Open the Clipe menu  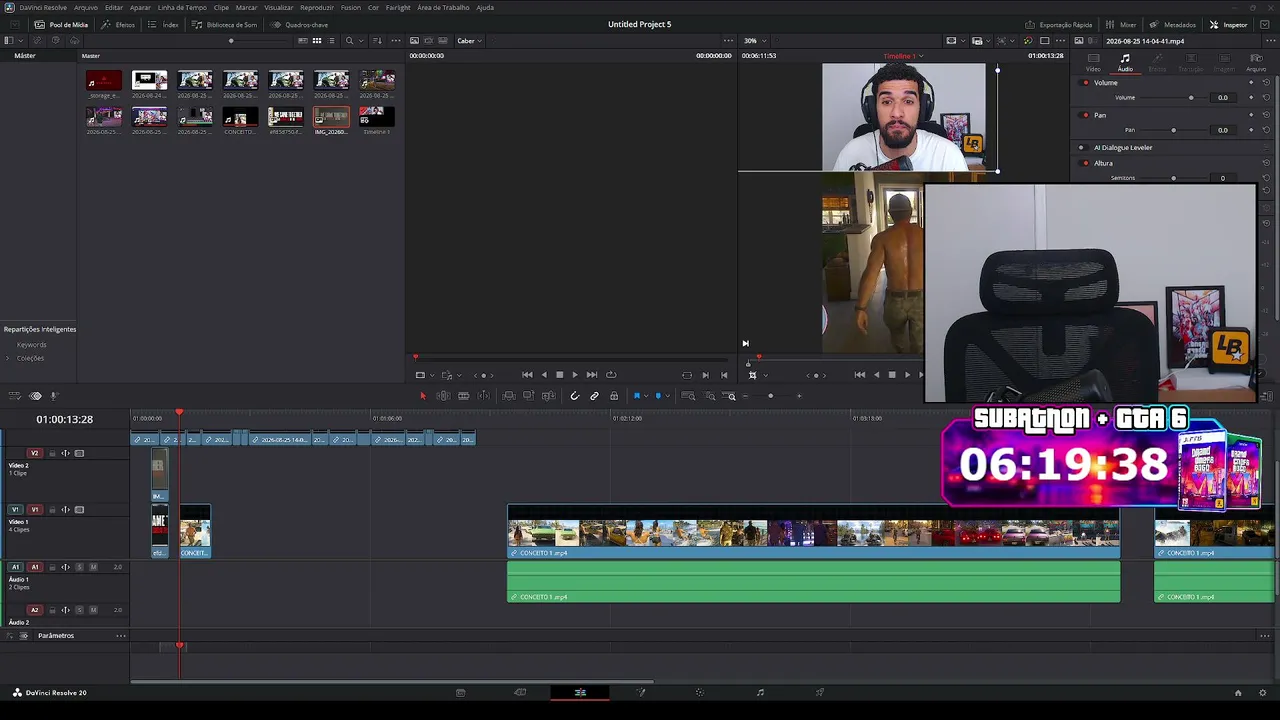(x=221, y=7)
